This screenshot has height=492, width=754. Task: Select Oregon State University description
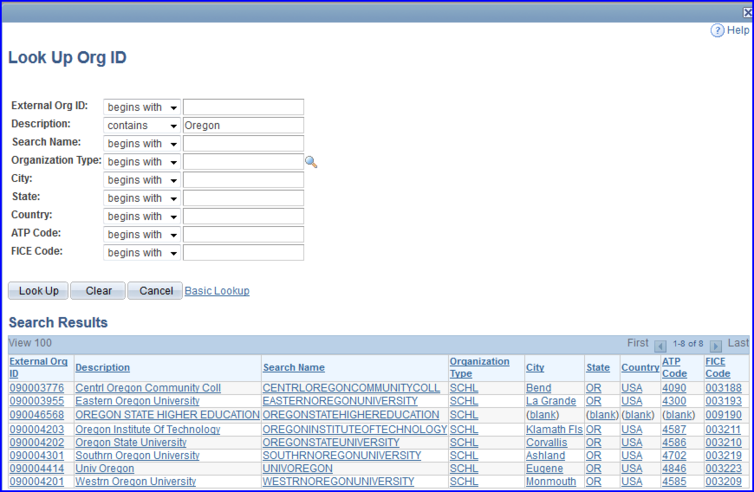pyautogui.click(x=131, y=442)
